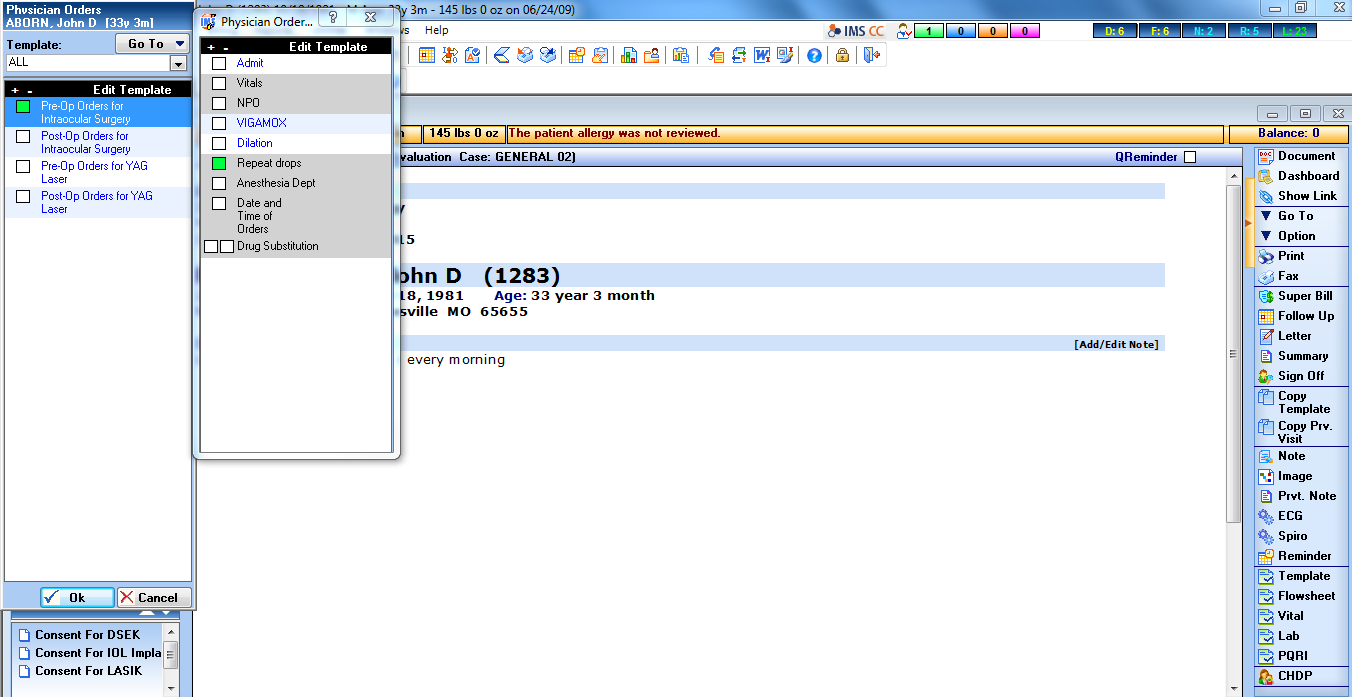Open the Help menu

pyautogui.click(x=437, y=31)
